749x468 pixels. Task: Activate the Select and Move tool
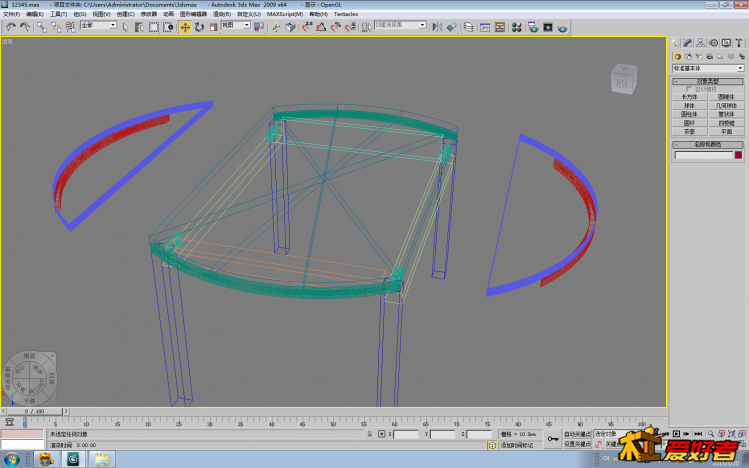click(x=185, y=27)
